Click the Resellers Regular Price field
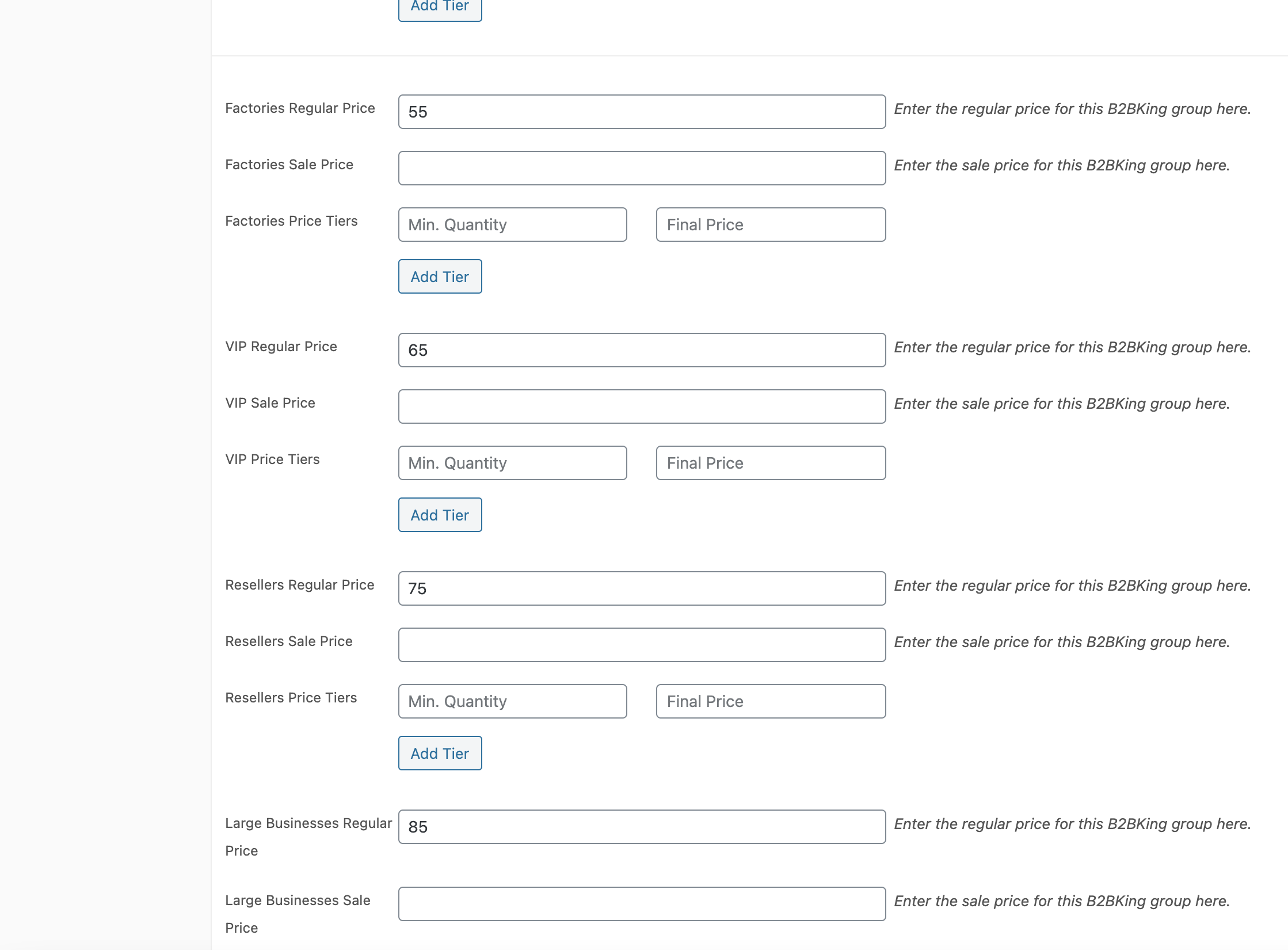 point(642,588)
